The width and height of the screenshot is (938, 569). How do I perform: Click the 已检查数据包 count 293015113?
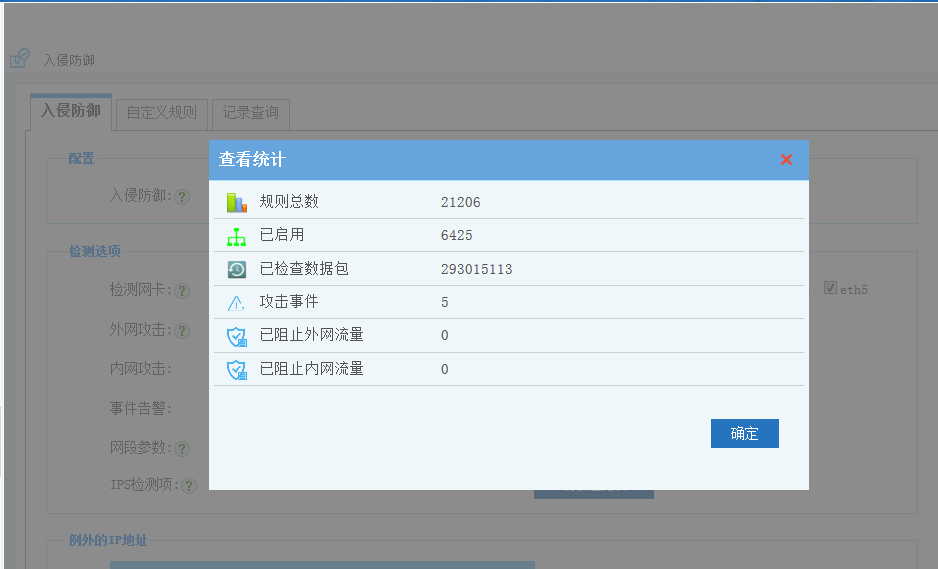point(476,269)
